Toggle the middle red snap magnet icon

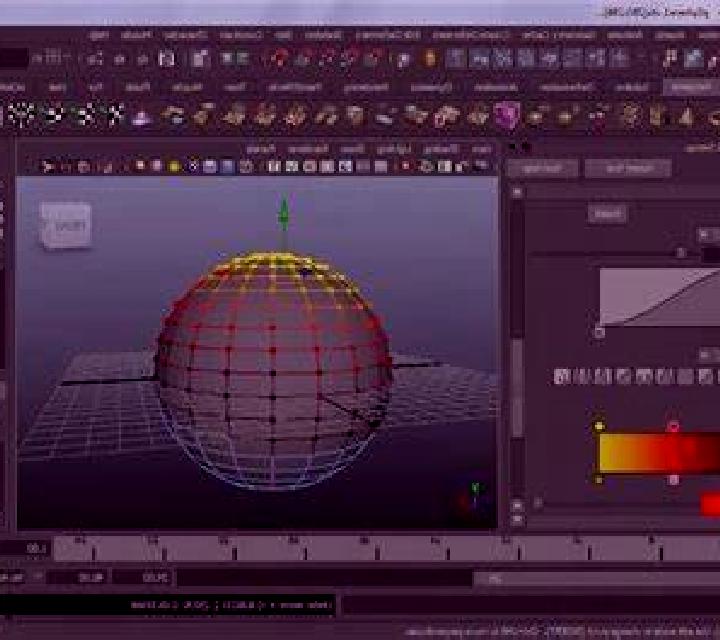(x=327, y=58)
